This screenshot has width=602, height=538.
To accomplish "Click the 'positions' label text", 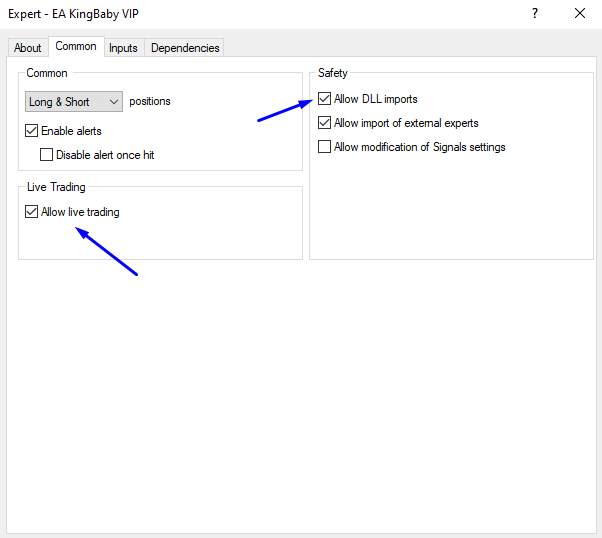I will coord(150,101).
